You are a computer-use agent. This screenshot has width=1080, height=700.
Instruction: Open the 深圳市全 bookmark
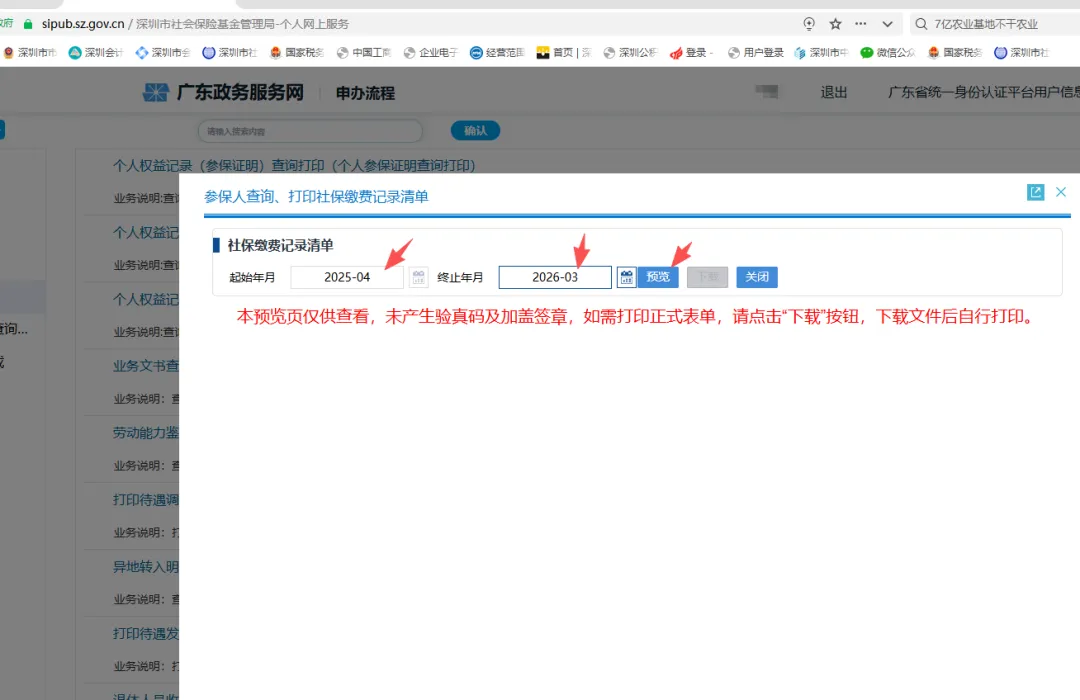click(163, 52)
